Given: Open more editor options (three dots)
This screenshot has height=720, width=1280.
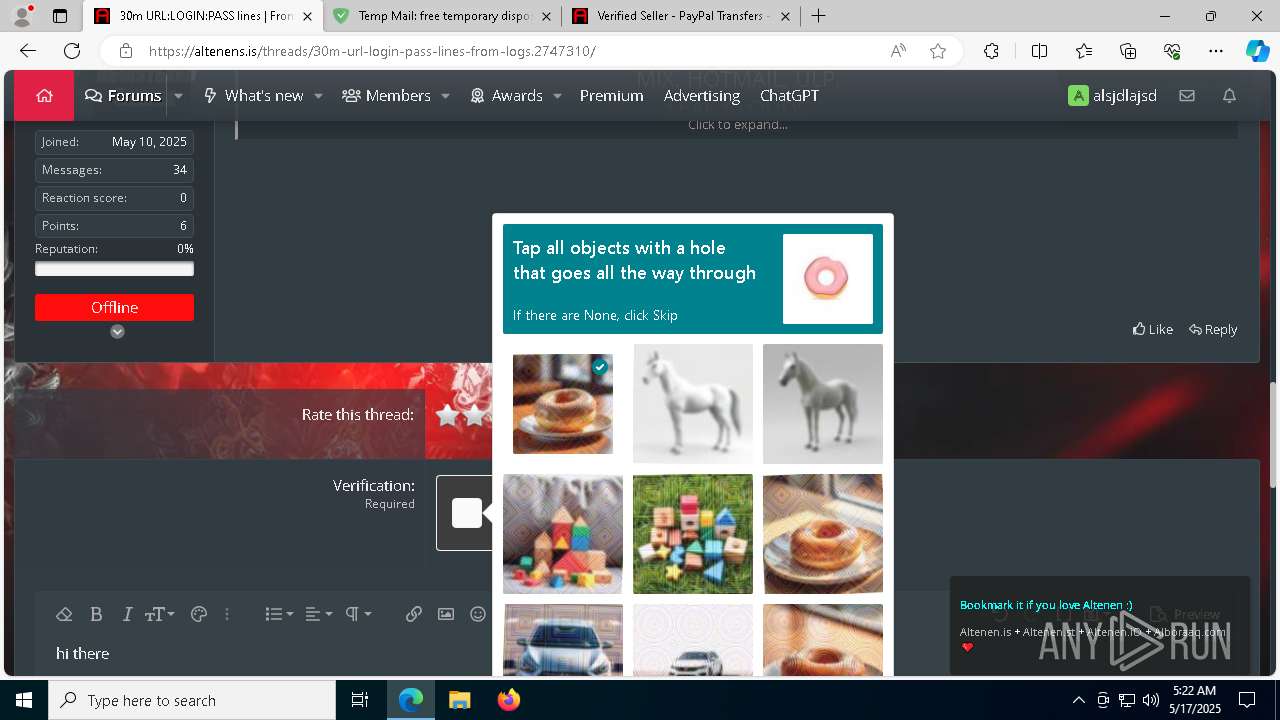Looking at the screenshot, I should [227, 614].
